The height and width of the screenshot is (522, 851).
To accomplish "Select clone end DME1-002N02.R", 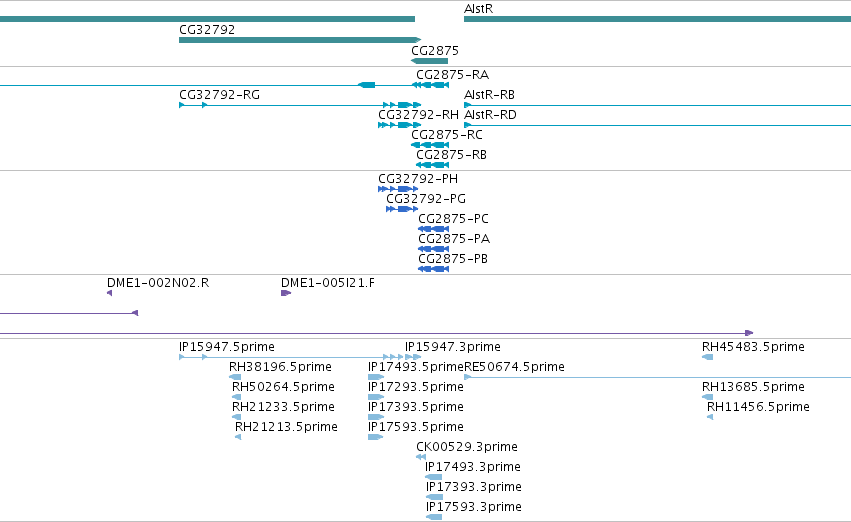I will pyautogui.click(x=158, y=283).
